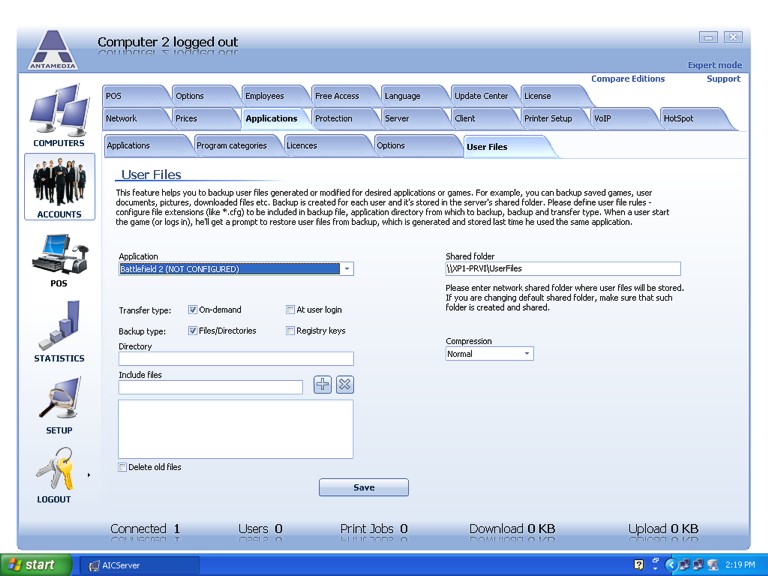Open the Computers section icon
The image size is (768, 576).
59,115
